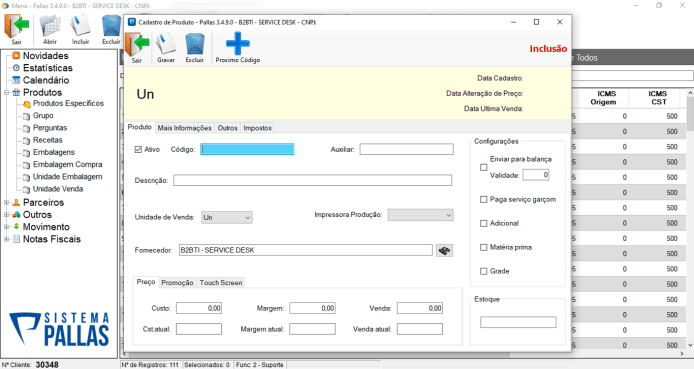Select the Produto tab
Screen dimensions: 694x369
(x=139, y=127)
